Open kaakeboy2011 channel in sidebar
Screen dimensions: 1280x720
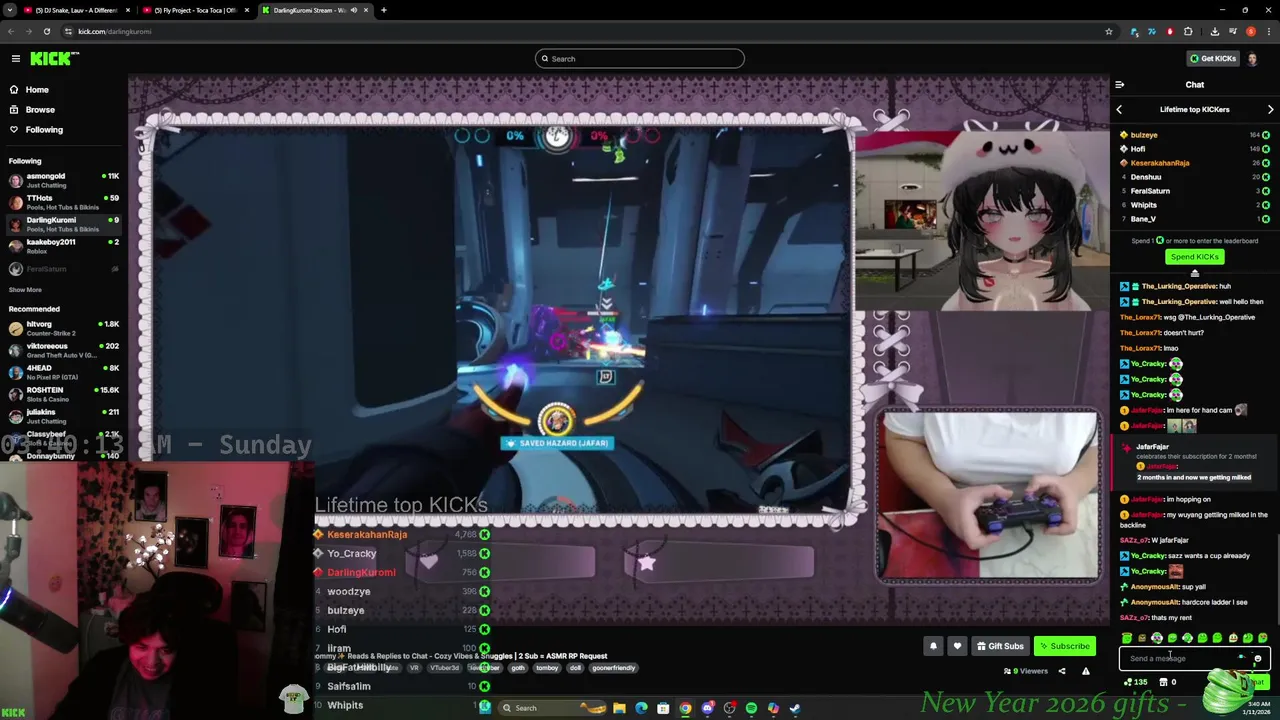point(63,246)
